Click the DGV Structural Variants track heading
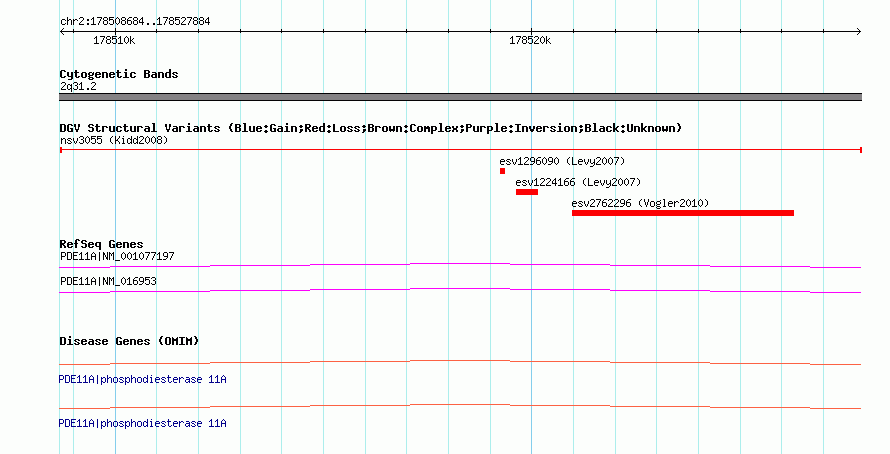 pyautogui.click(x=371, y=128)
